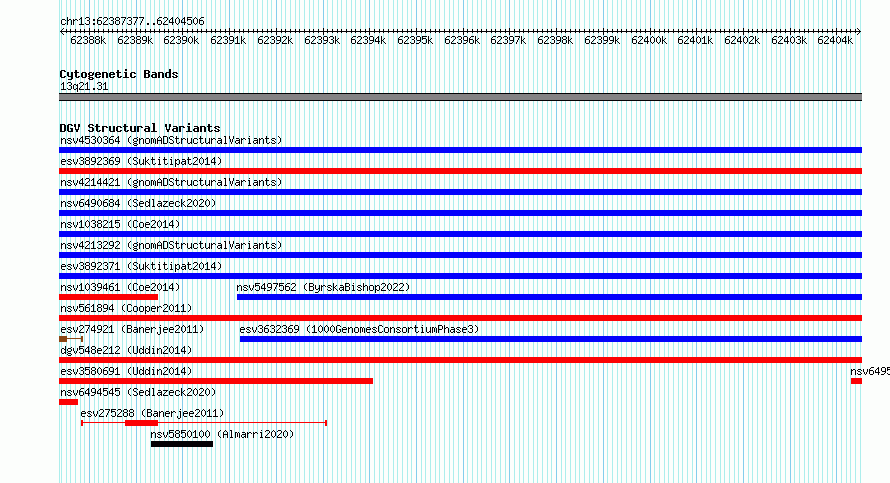Screen dimensions: 890x483
Task: Click the blue bar under nsv1038215
Action: [460, 234]
